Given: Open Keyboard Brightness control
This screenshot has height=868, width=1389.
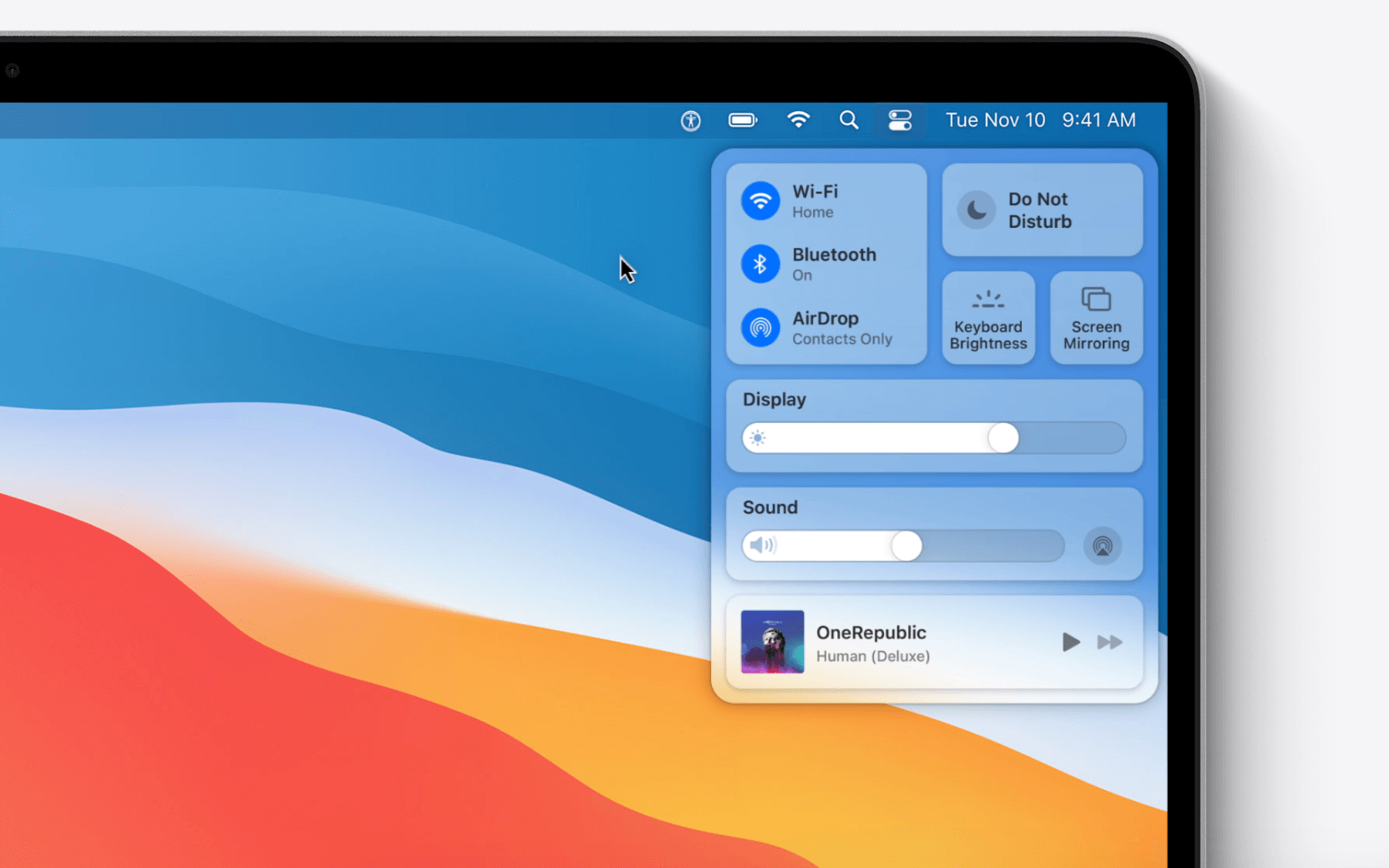Looking at the screenshot, I should (x=988, y=319).
